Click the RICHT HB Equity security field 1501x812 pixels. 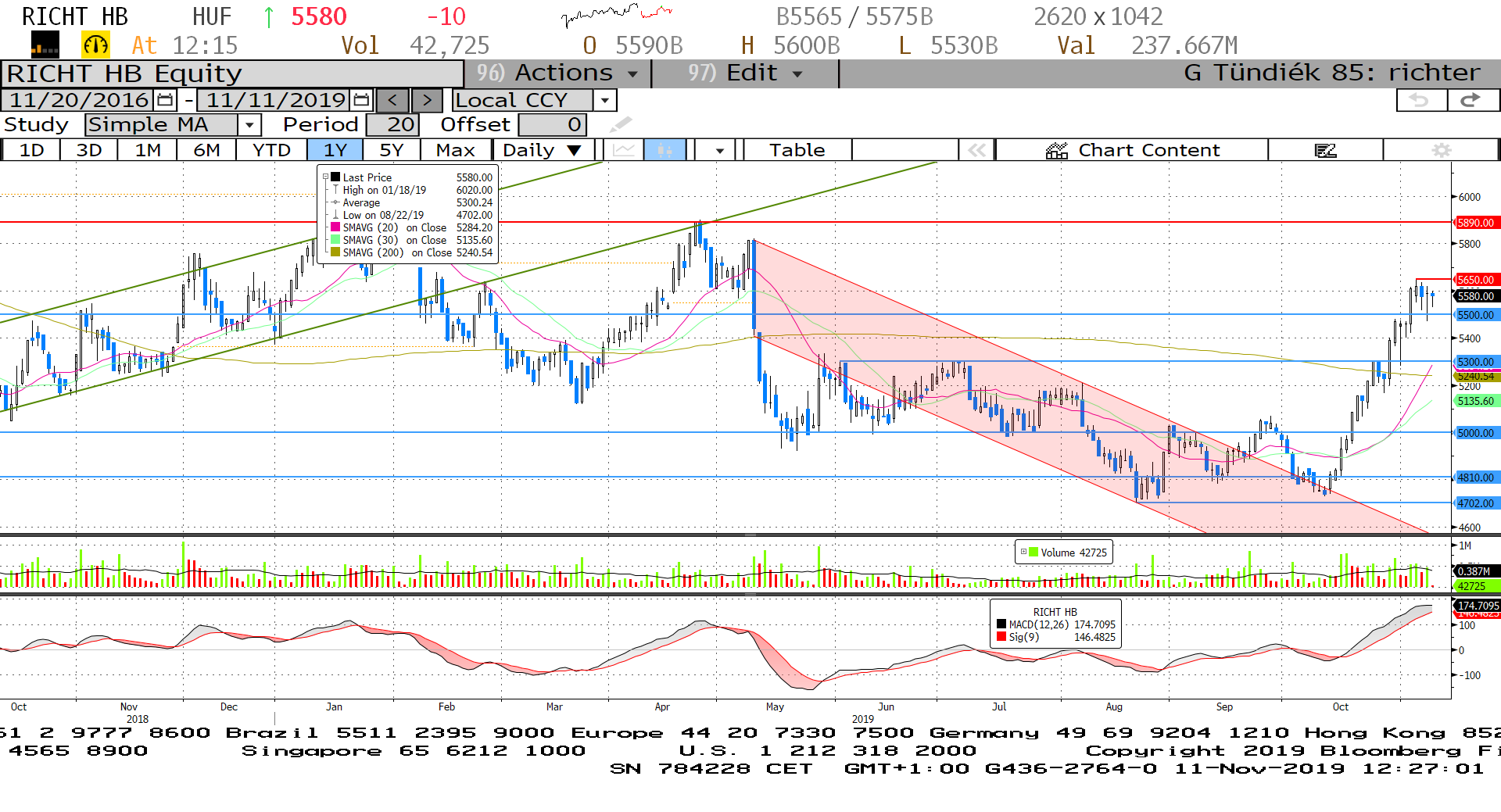click(x=232, y=73)
